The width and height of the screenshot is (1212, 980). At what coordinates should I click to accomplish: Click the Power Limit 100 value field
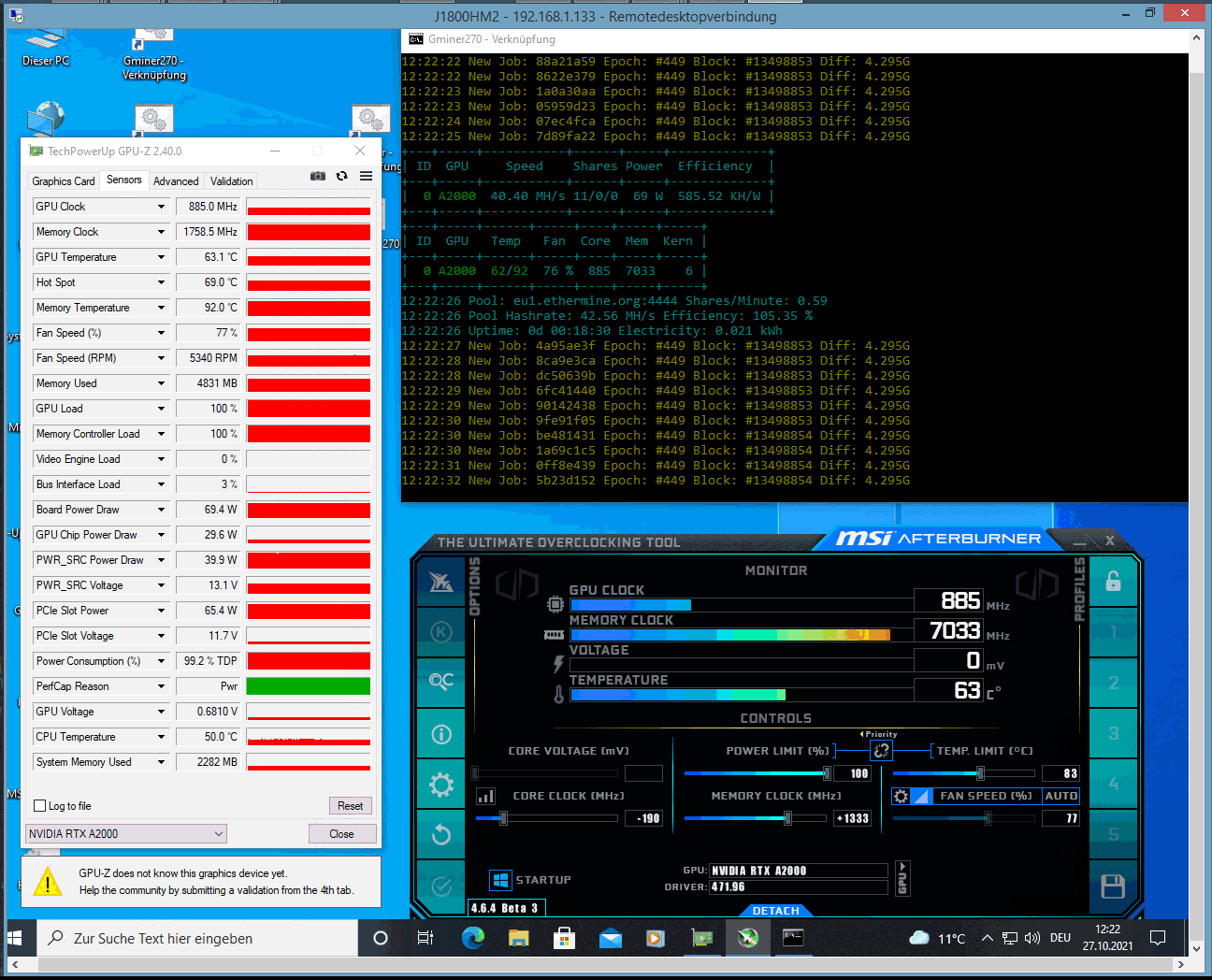click(x=852, y=773)
